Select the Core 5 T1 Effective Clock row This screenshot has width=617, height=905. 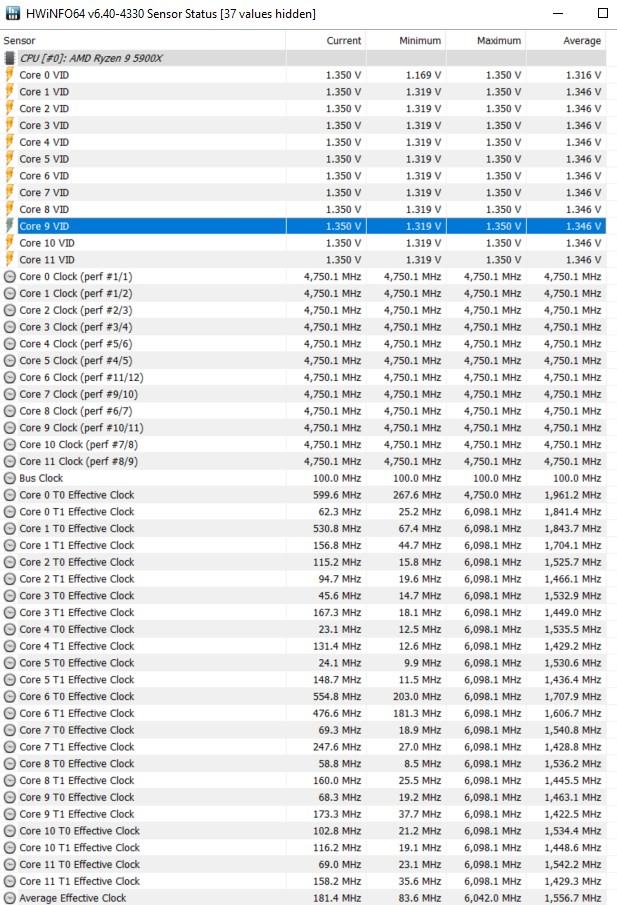click(303, 679)
